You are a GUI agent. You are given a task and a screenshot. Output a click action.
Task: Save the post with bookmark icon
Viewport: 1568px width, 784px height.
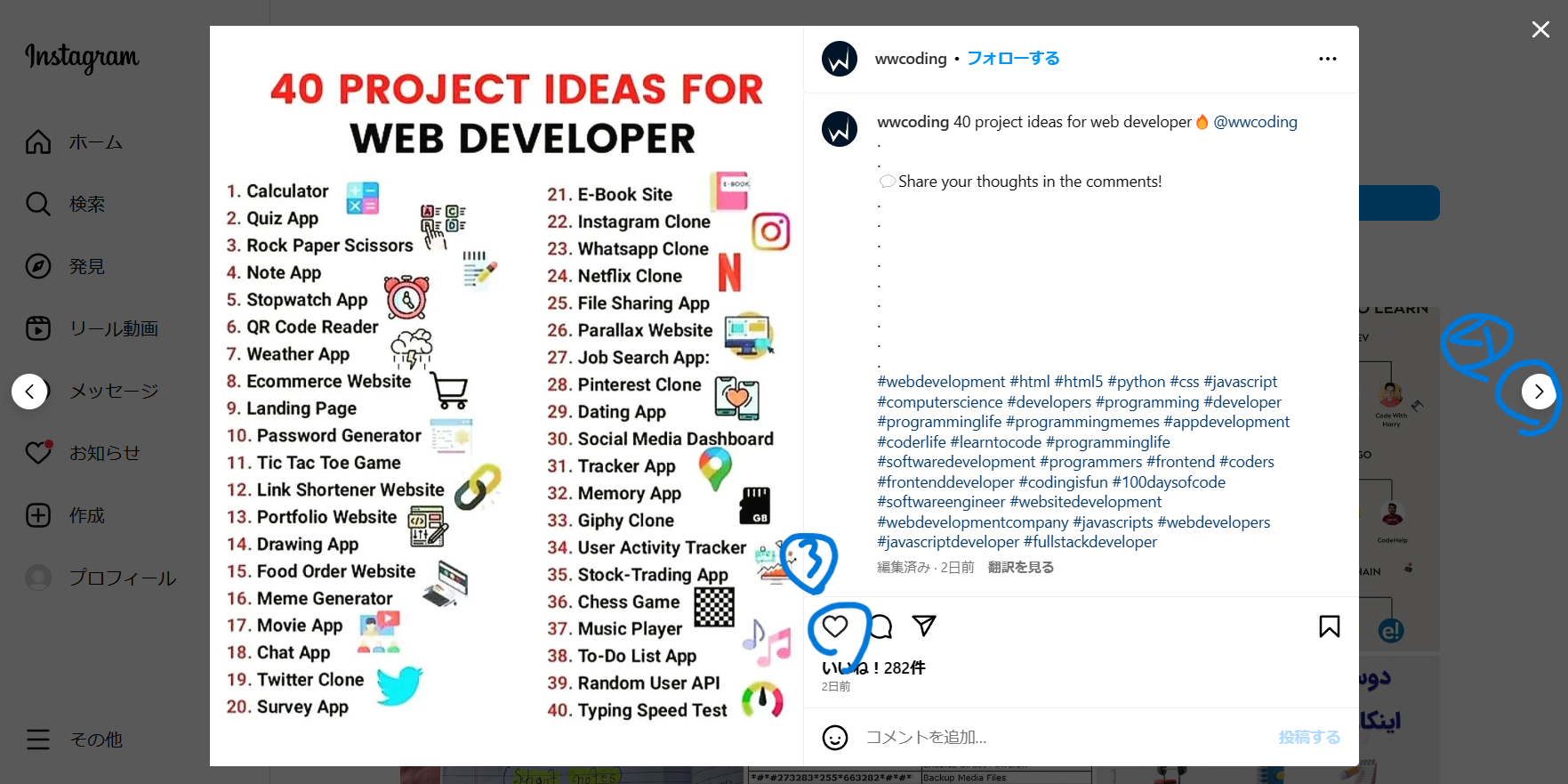(x=1330, y=626)
